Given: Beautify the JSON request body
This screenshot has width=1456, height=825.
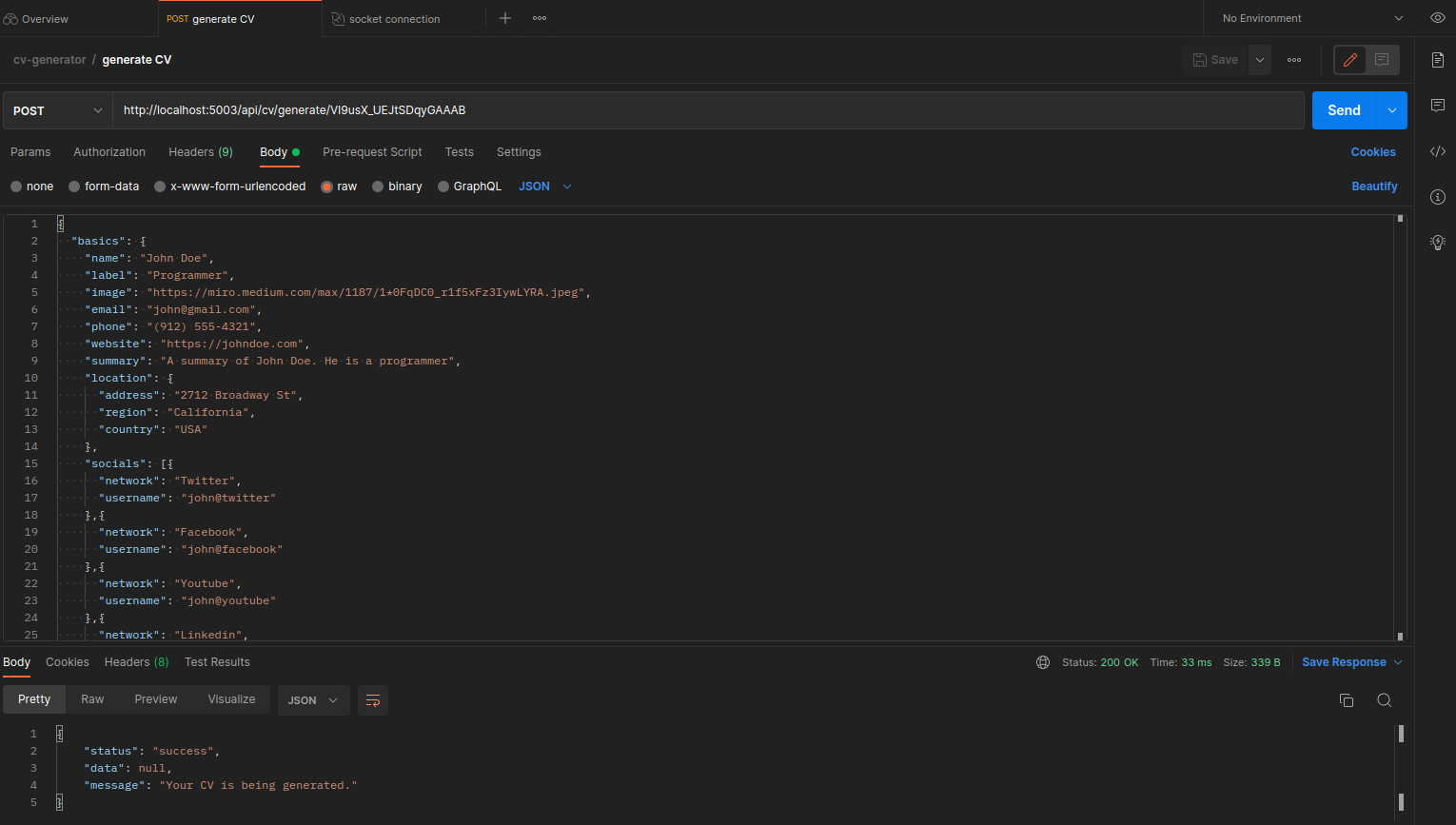Looking at the screenshot, I should pyautogui.click(x=1374, y=186).
